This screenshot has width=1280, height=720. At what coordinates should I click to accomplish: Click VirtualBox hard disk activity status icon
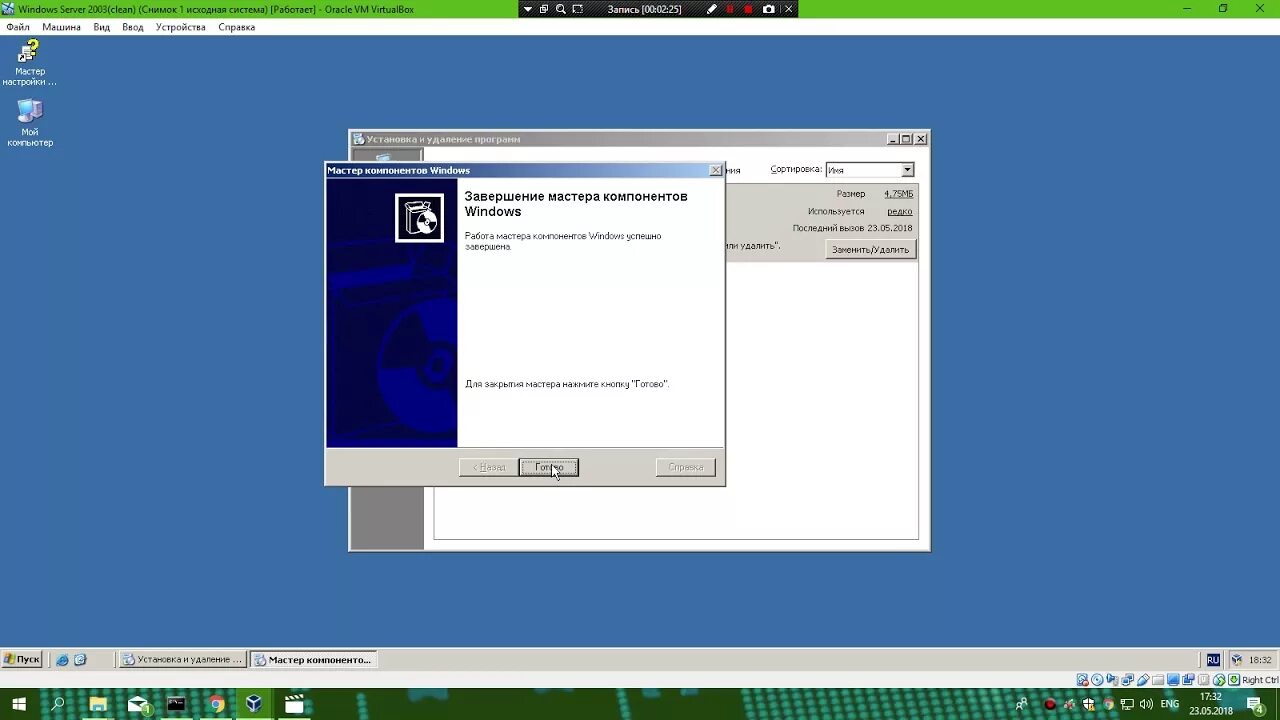click(x=1082, y=680)
